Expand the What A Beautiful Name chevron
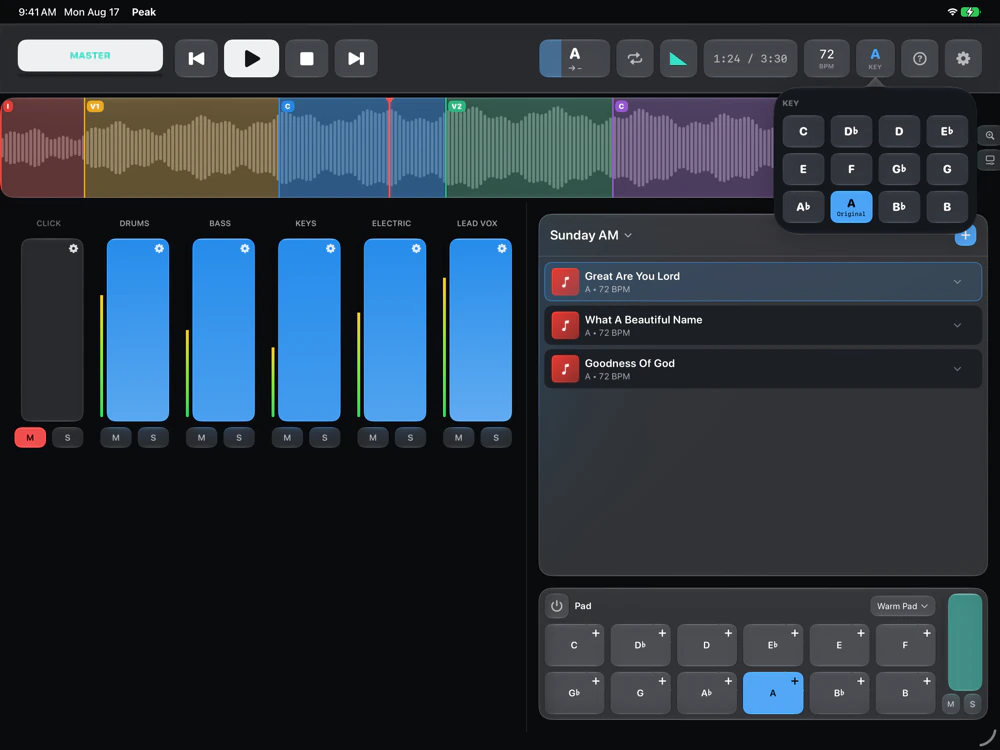 tap(957, 325)
